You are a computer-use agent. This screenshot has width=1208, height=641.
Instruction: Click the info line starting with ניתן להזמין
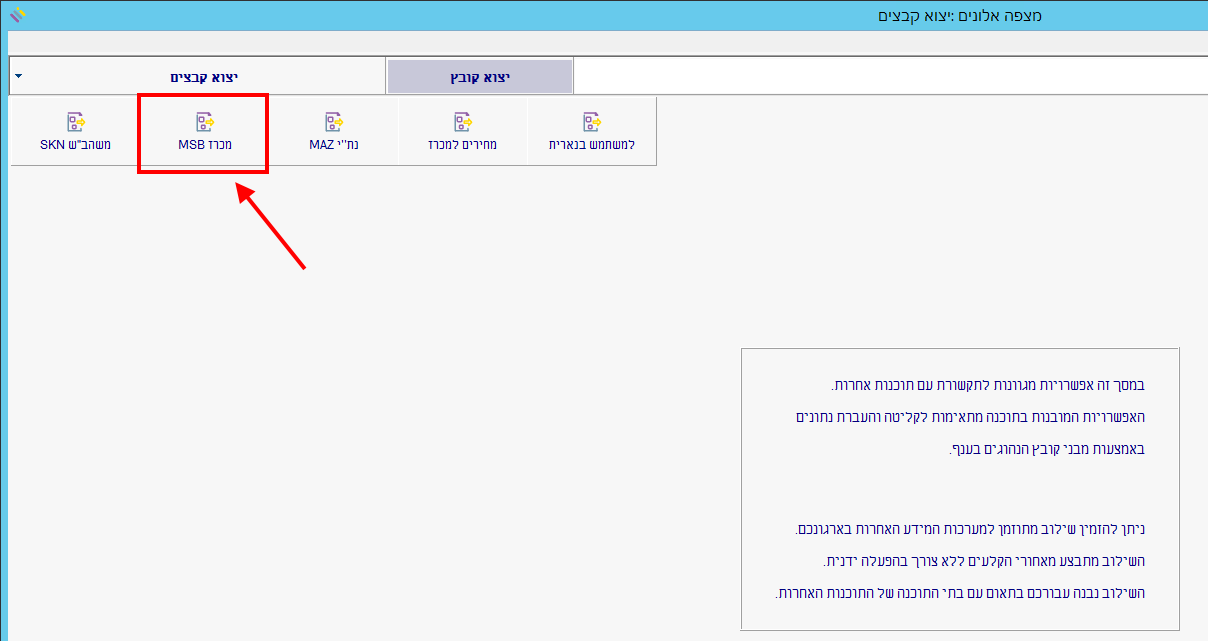(968, 529)
